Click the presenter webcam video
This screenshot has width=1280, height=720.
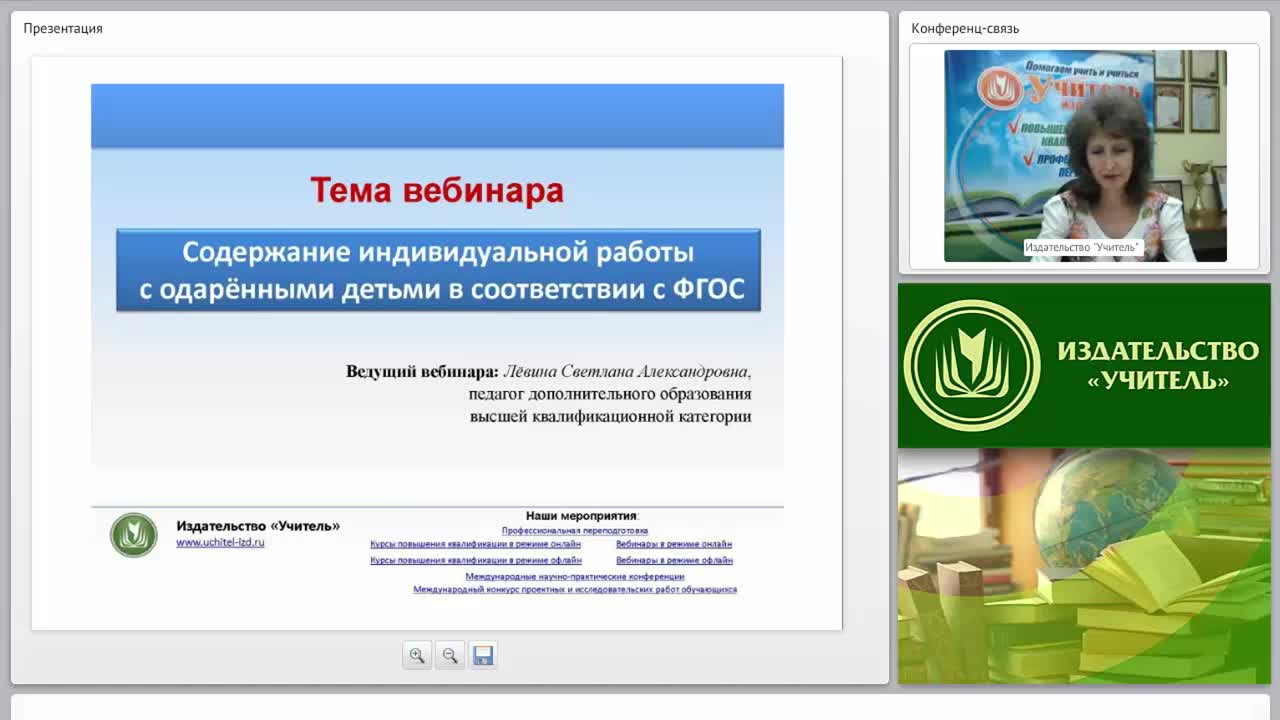(x=1085, y=156)
